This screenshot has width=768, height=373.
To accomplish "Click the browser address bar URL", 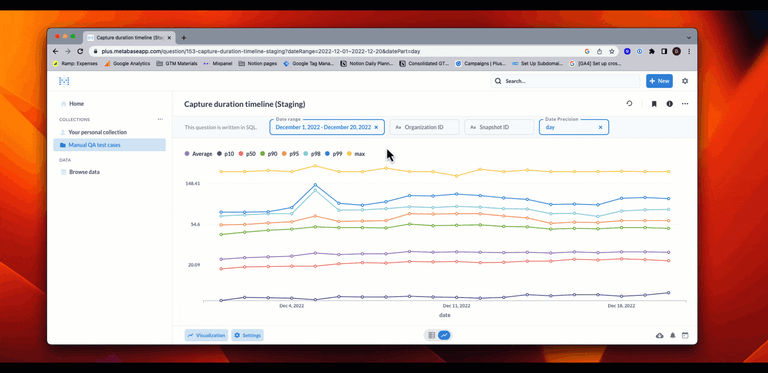I will click(x=261, y=51).
